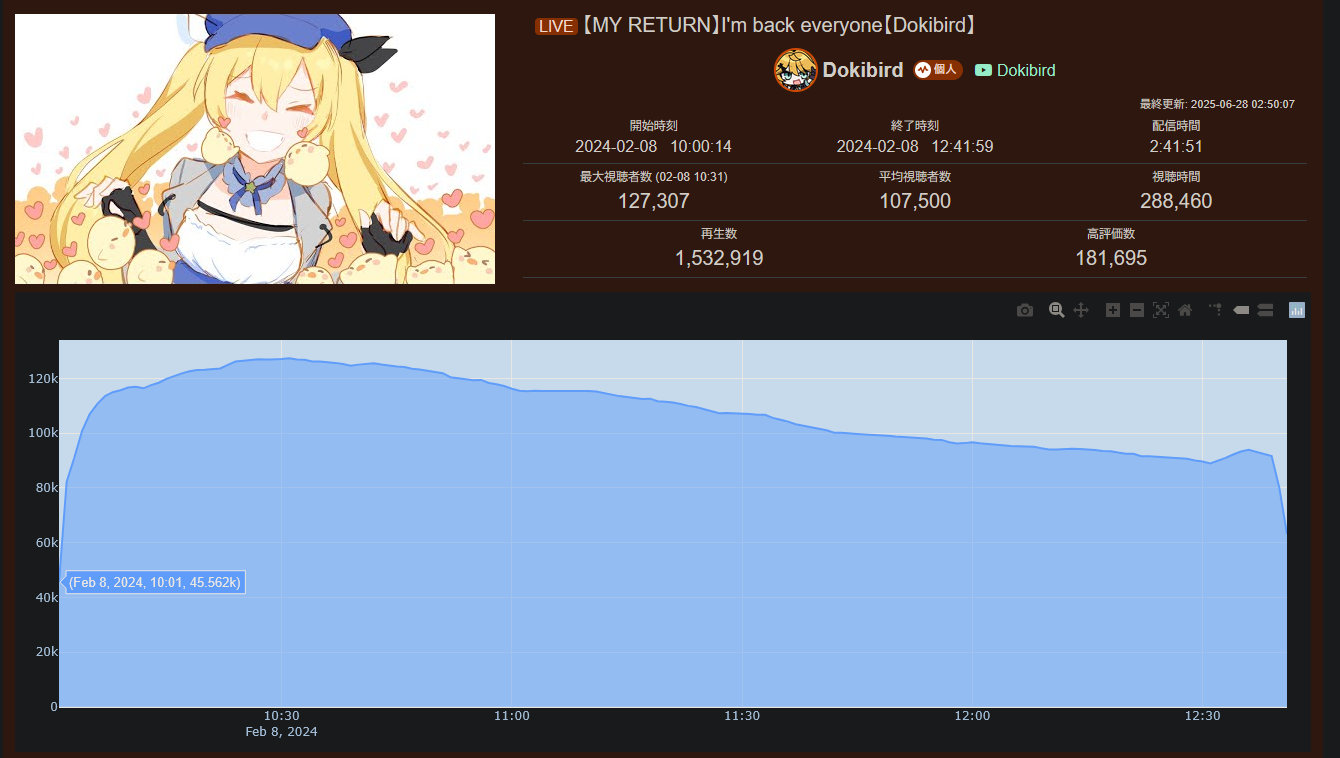Screen dimensions: 1340x758
Task: Toggle spike lines in chart toolbar
Action: tap(1216, 310)
